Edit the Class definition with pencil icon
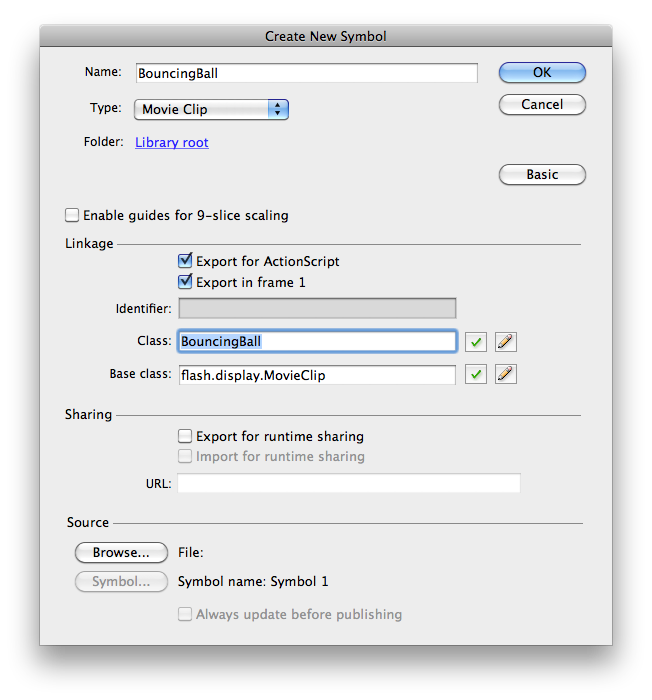This screenshot has width=652, height=700. [x=506, y=342]
